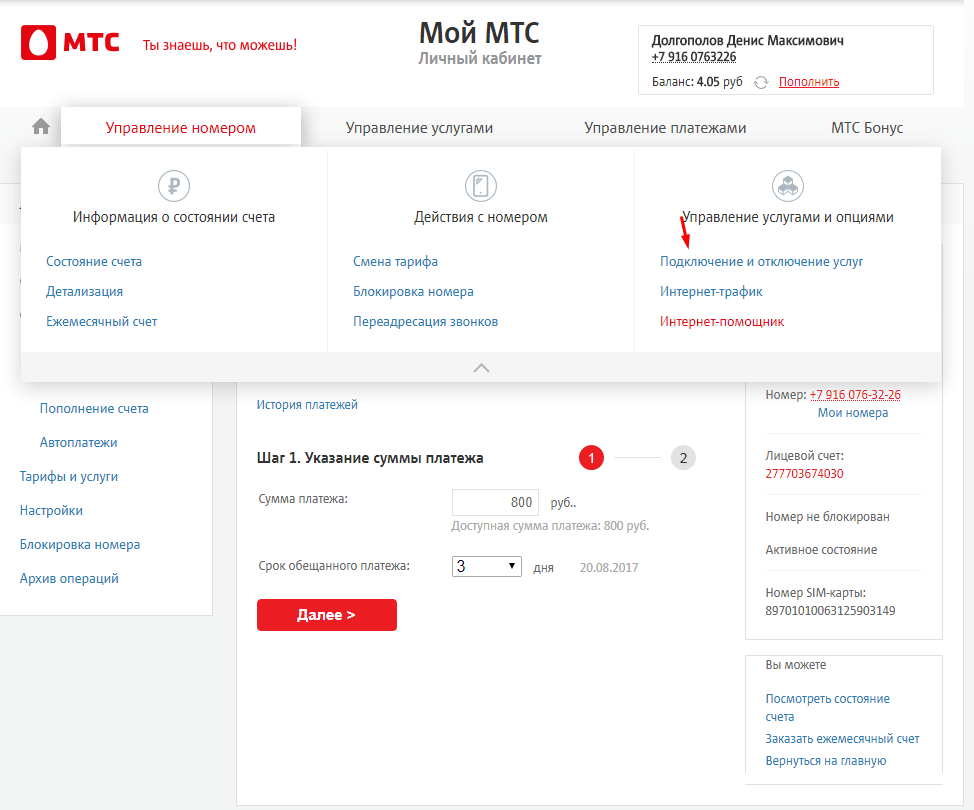The height and width of the screenshot is (810, 974).
Task: Open Состояние счета link
Action: click(94, 262)
